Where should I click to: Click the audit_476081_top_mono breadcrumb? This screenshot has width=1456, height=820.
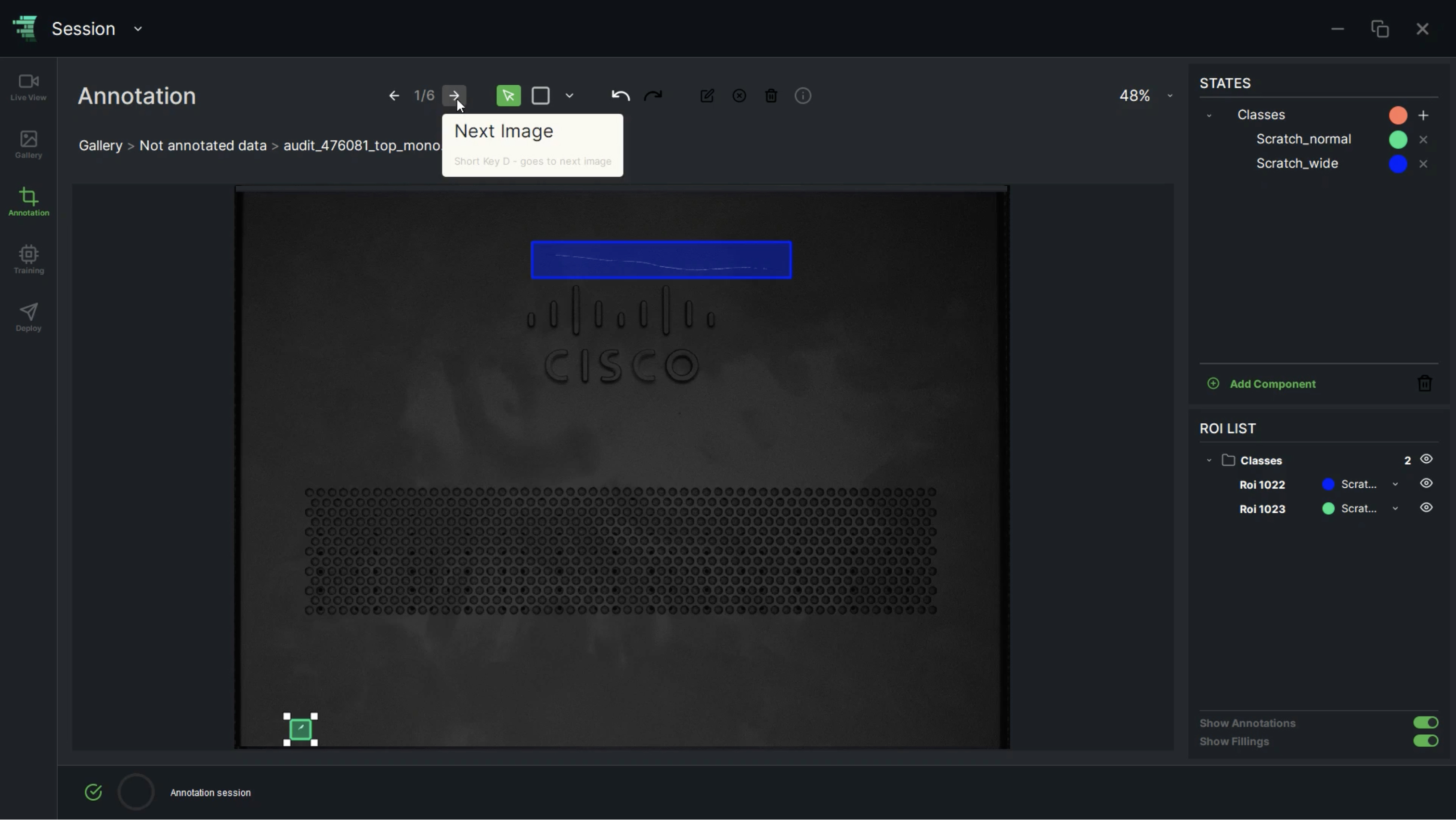point(362,146)
